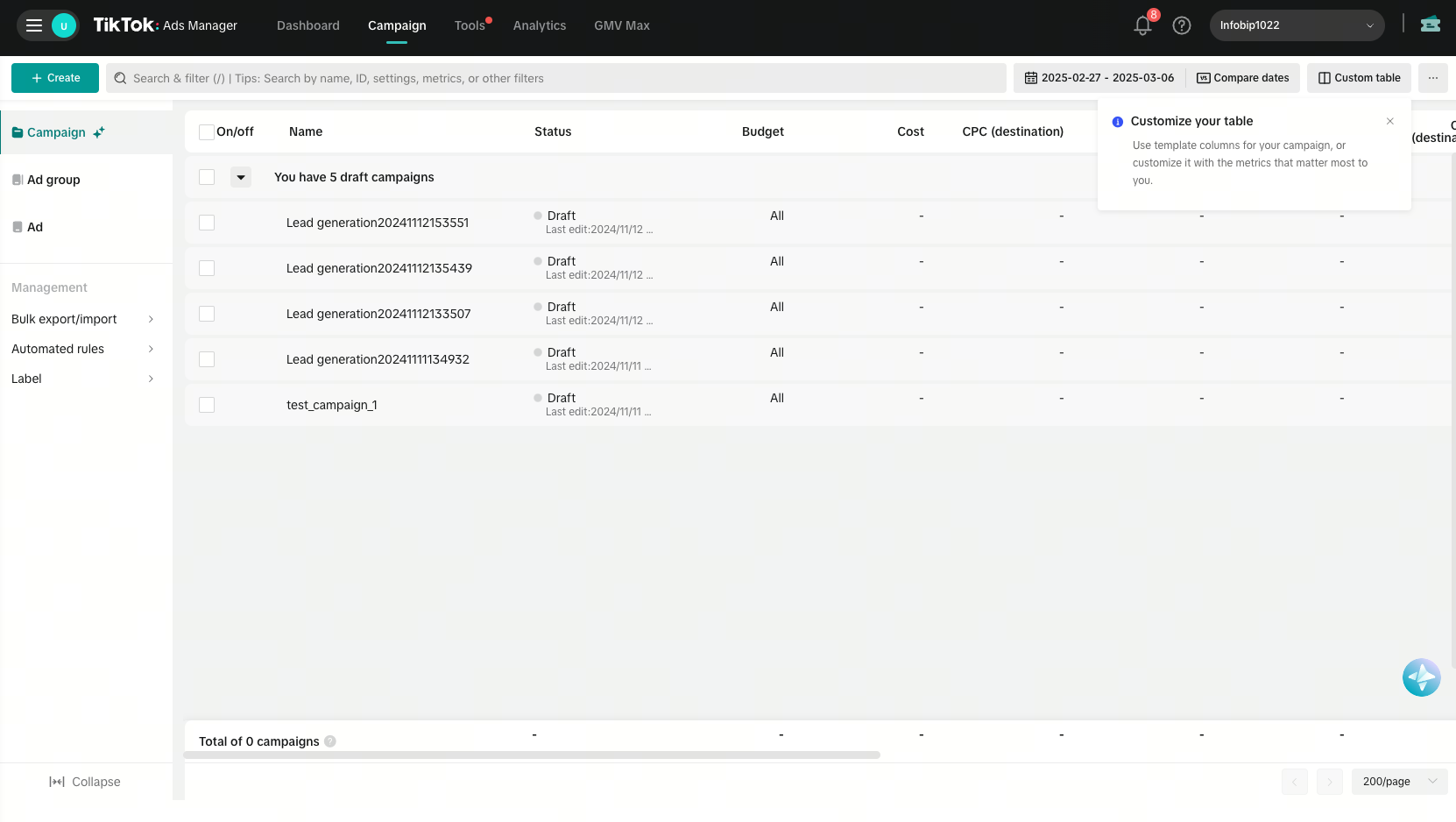This screenshot has height=822, width=1456.
Task: Click the Total campaigns help icon
Action: pos(330,741)
